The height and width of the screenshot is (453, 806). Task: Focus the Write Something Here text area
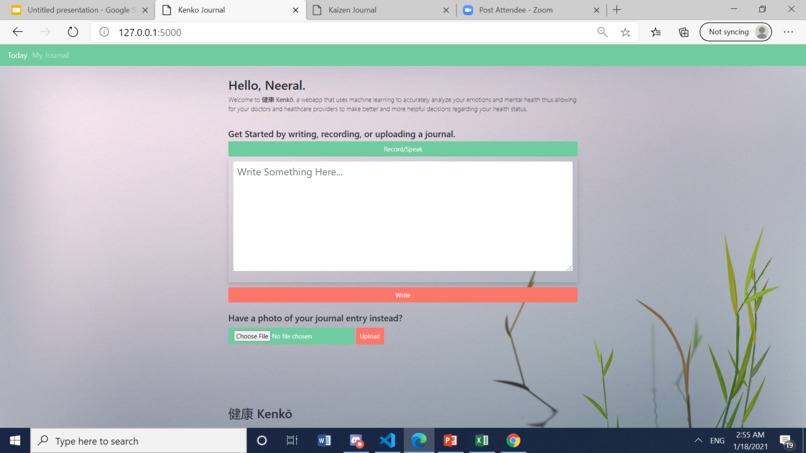point(402,216)
